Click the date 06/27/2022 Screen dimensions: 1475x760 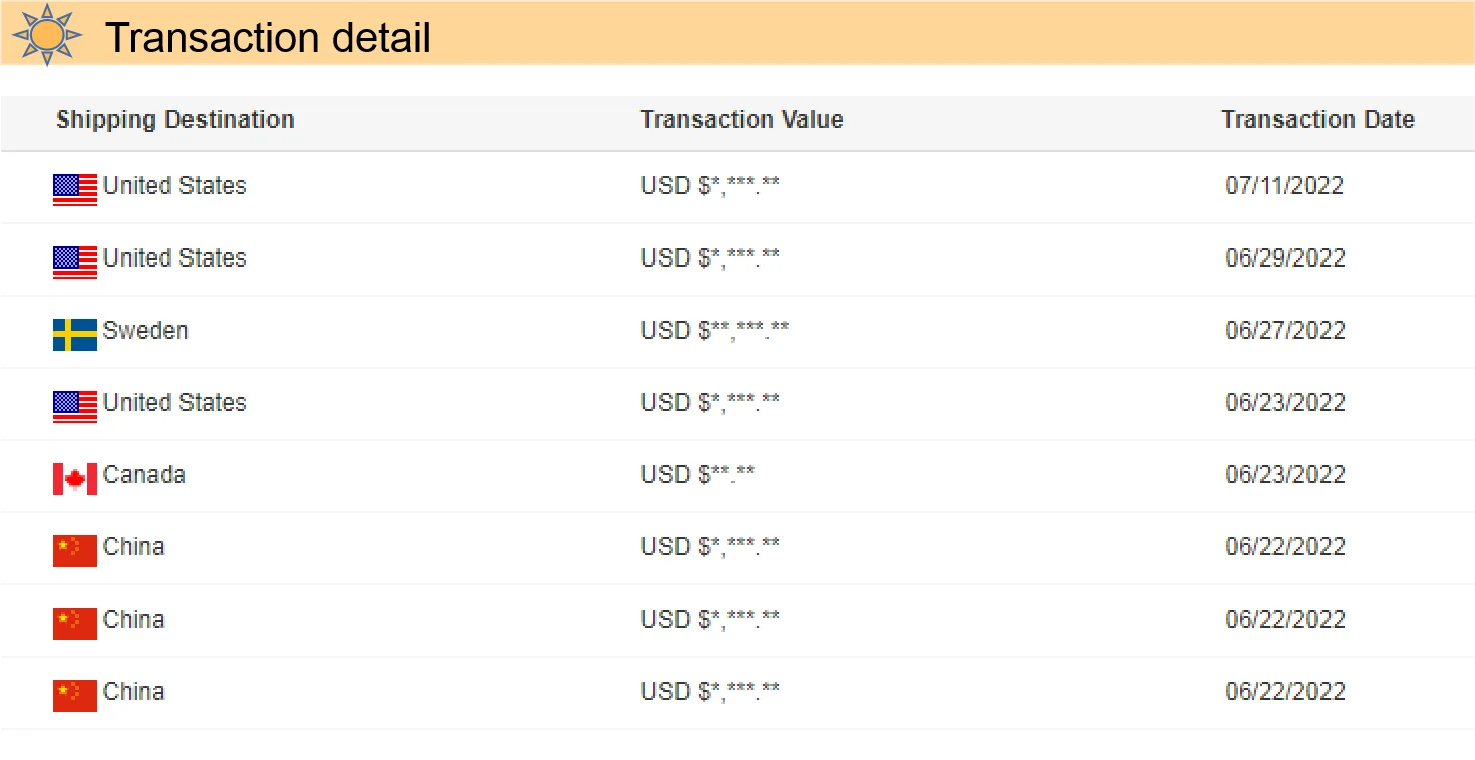coord(1286,330)
